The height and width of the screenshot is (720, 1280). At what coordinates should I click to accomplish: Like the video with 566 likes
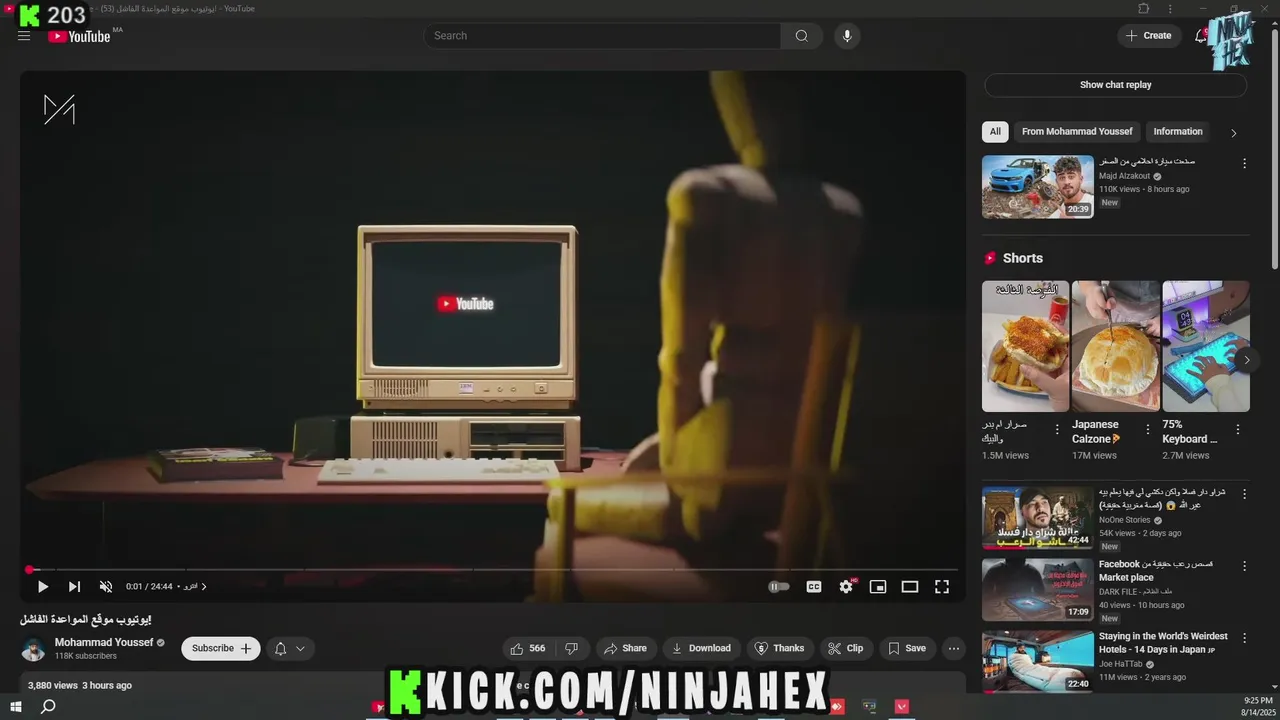pos(528,648)
